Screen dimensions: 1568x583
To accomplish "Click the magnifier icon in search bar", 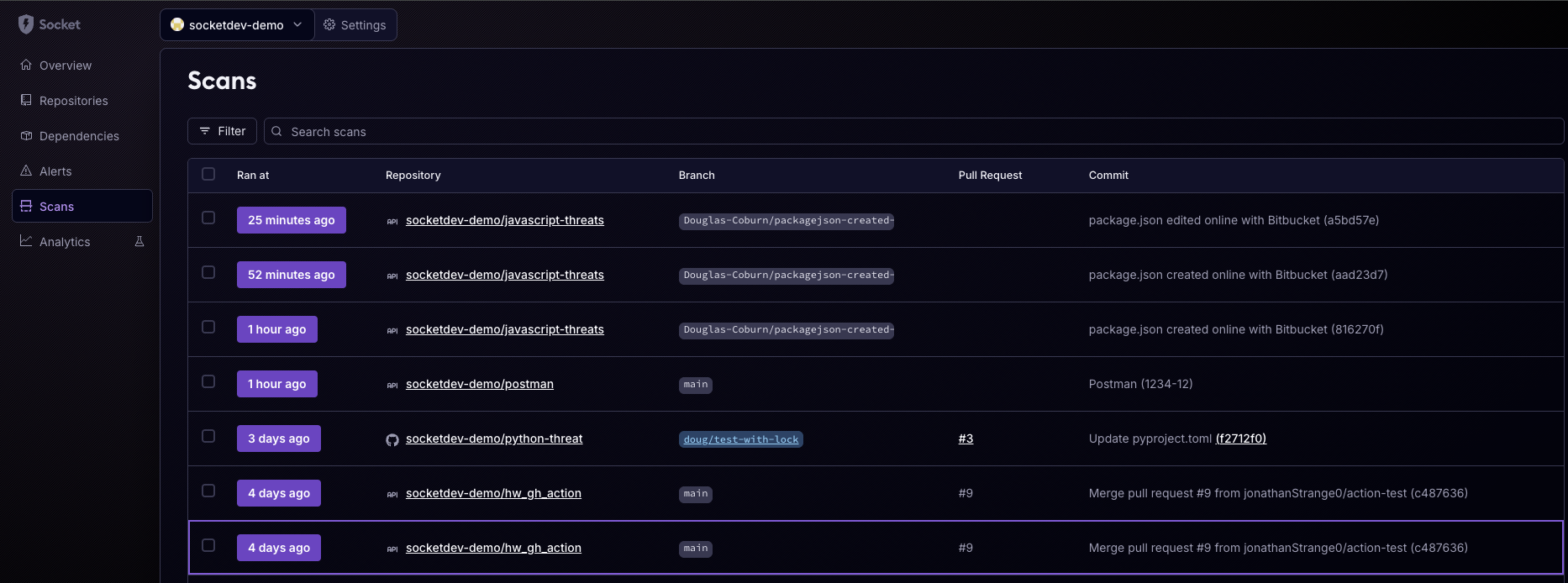I will [276, 131].
